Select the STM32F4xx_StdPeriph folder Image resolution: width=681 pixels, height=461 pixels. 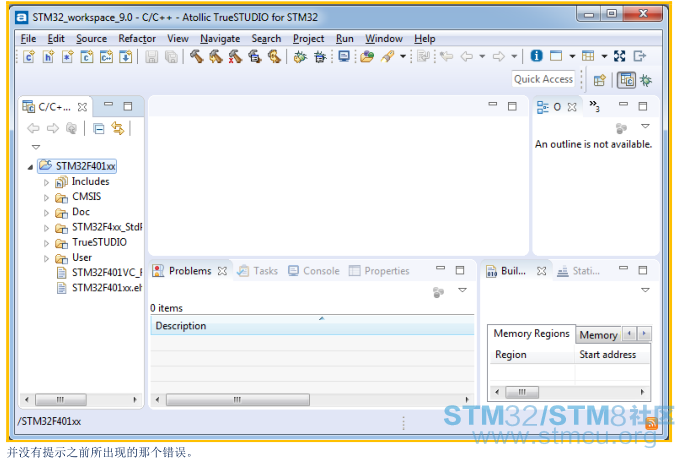click(x=99, y=228)
